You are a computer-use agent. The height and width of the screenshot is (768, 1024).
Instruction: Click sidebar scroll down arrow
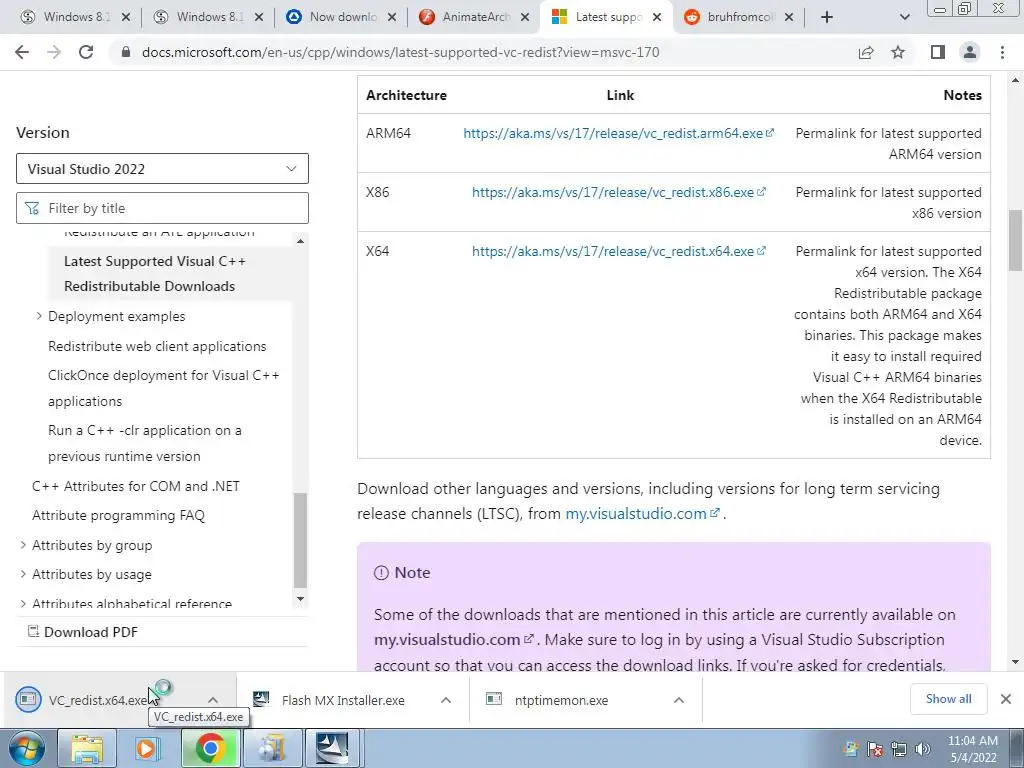tap(300, 599)
